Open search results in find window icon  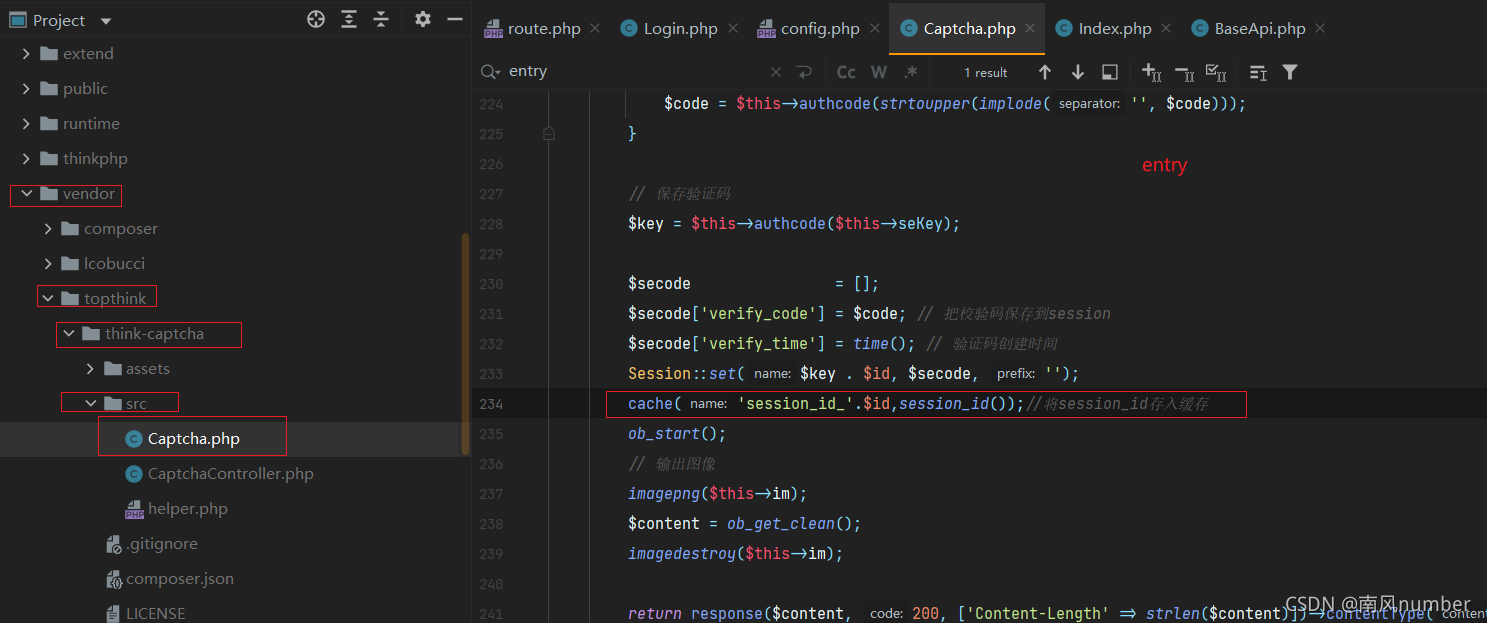tap(1110, 72)
